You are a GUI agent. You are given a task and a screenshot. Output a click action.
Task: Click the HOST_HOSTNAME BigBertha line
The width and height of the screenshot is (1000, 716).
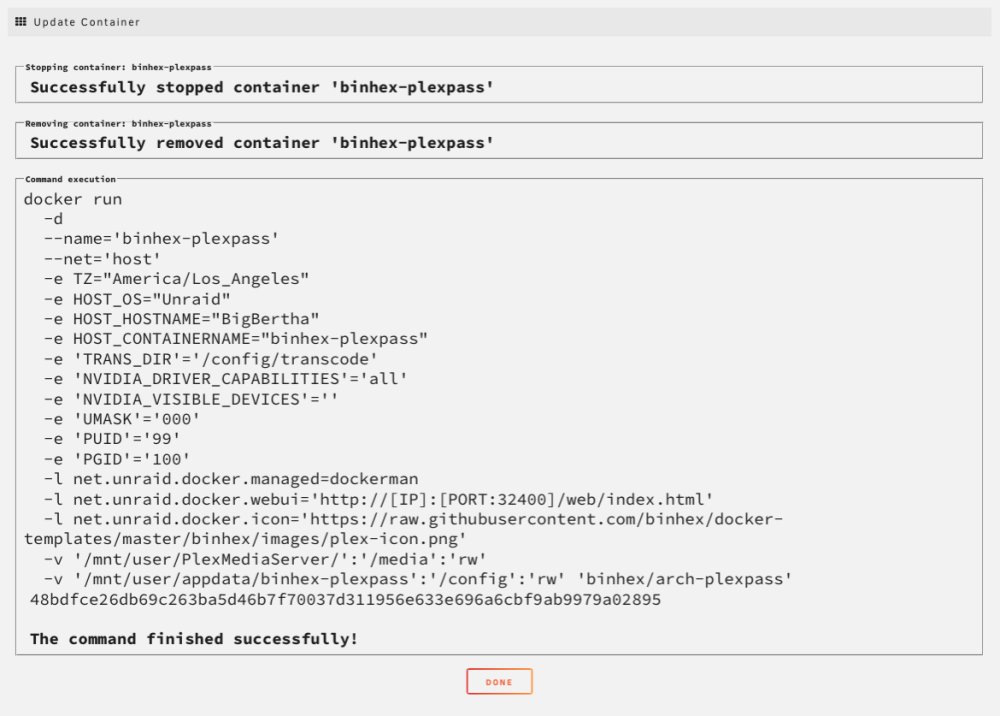tap(181, 319)
